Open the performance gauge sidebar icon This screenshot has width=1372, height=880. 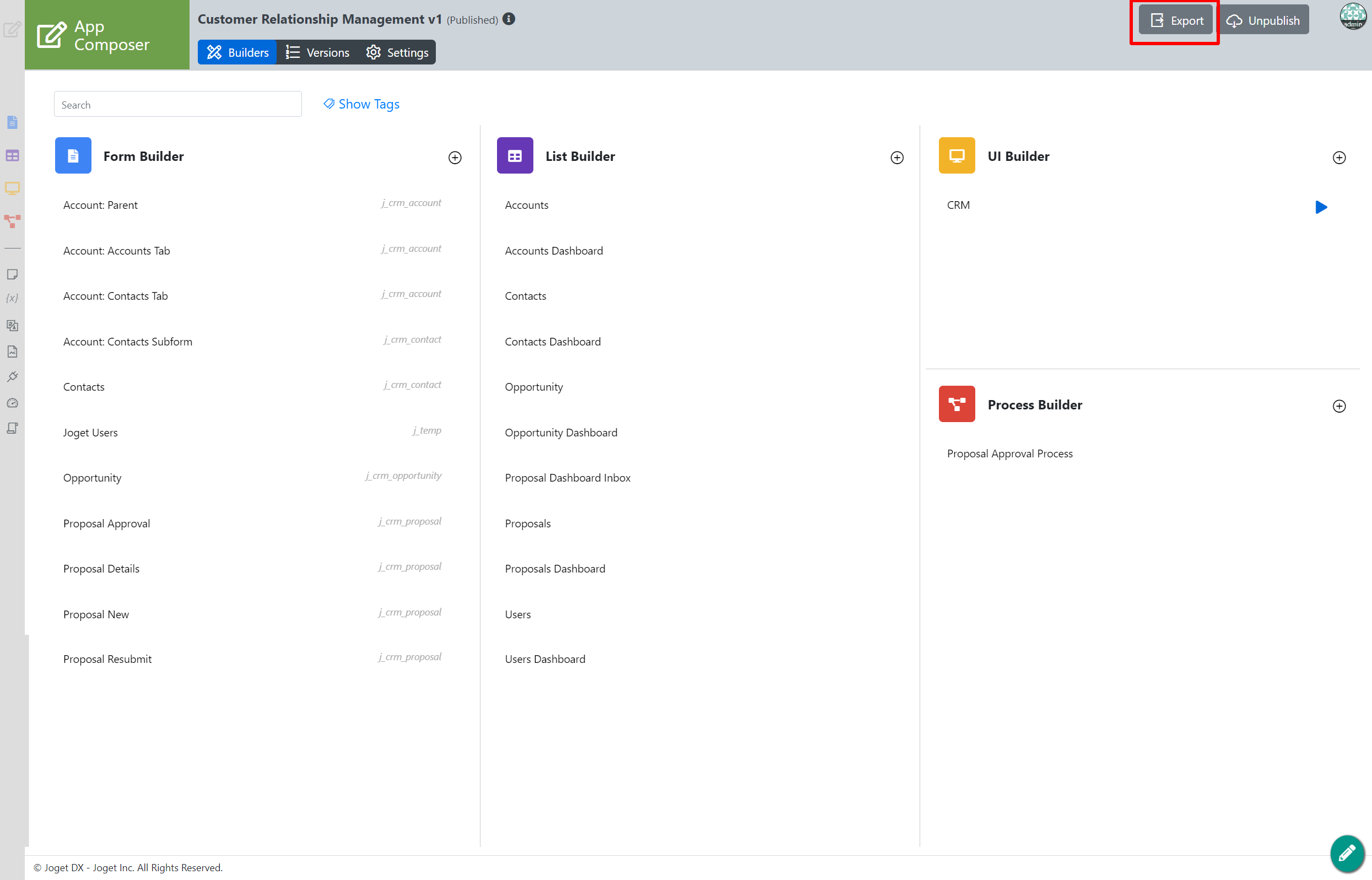tap(12, 403)
